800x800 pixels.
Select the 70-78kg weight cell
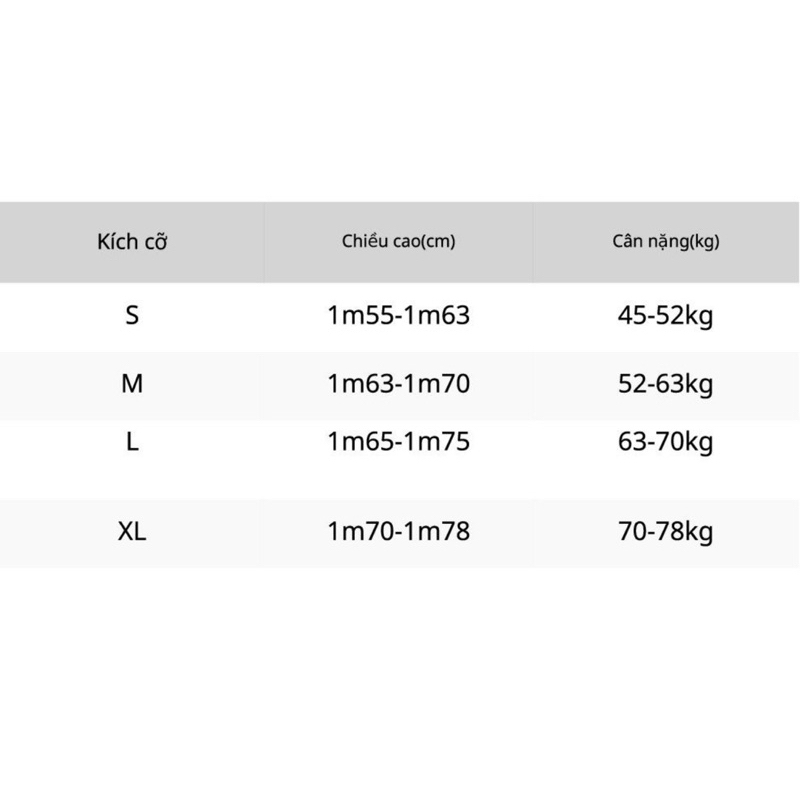(x=666, y=532)
